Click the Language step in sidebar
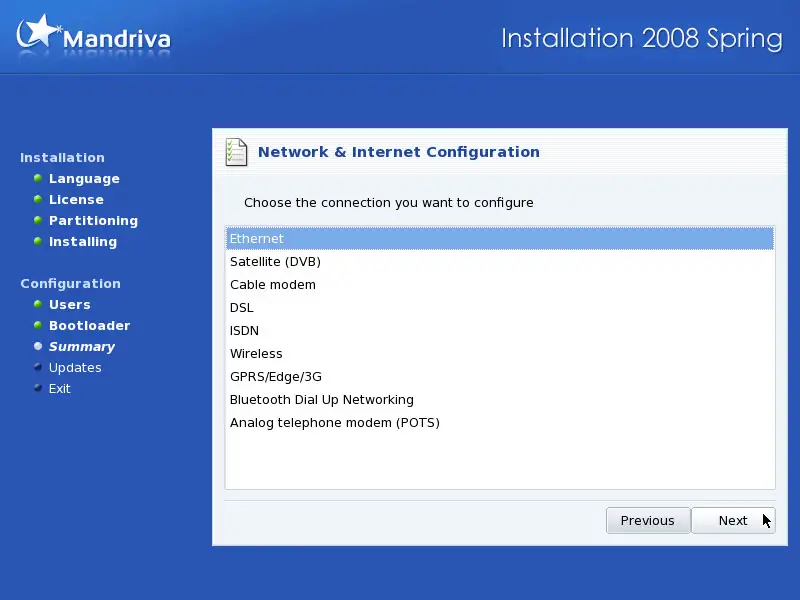 [x=84, y=179]
